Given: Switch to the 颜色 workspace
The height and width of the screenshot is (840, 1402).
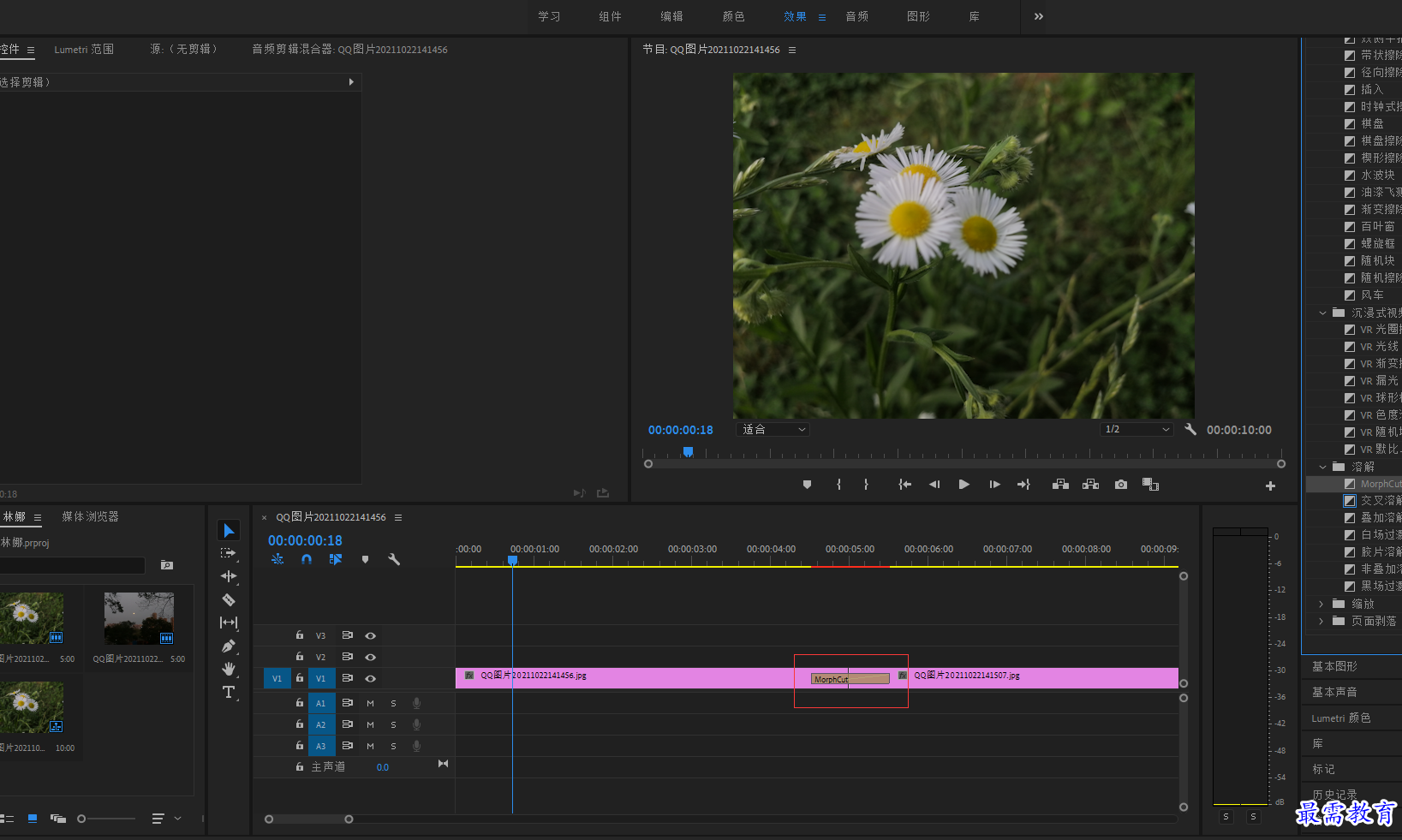Looking at the screenshot, I should pyautogui.click(x=733, y=16).
